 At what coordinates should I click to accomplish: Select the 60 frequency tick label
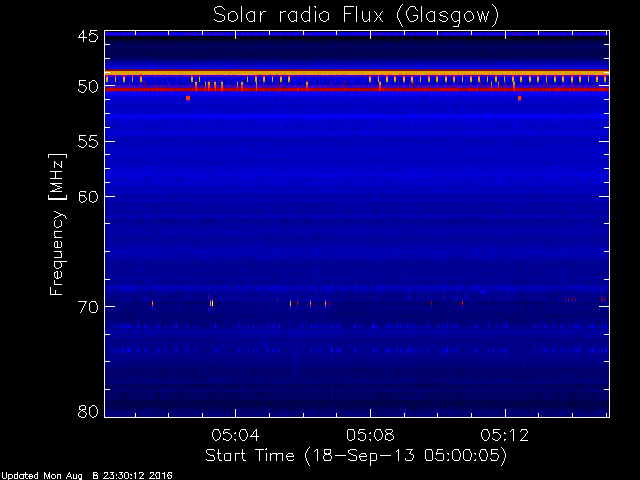88,197
